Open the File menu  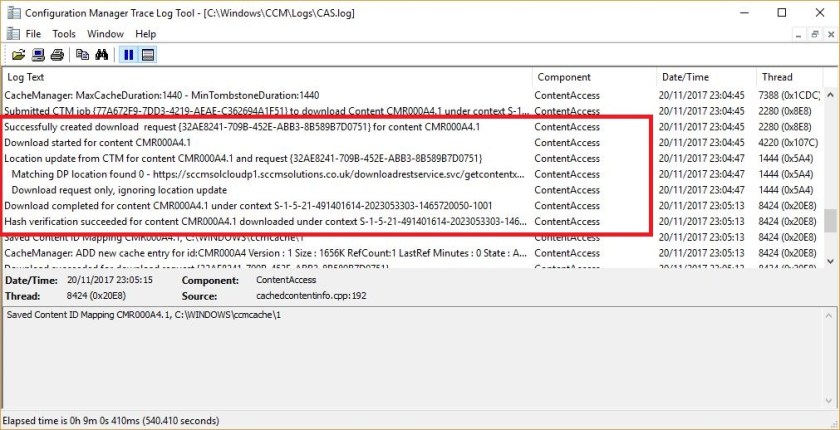point(33,34)
